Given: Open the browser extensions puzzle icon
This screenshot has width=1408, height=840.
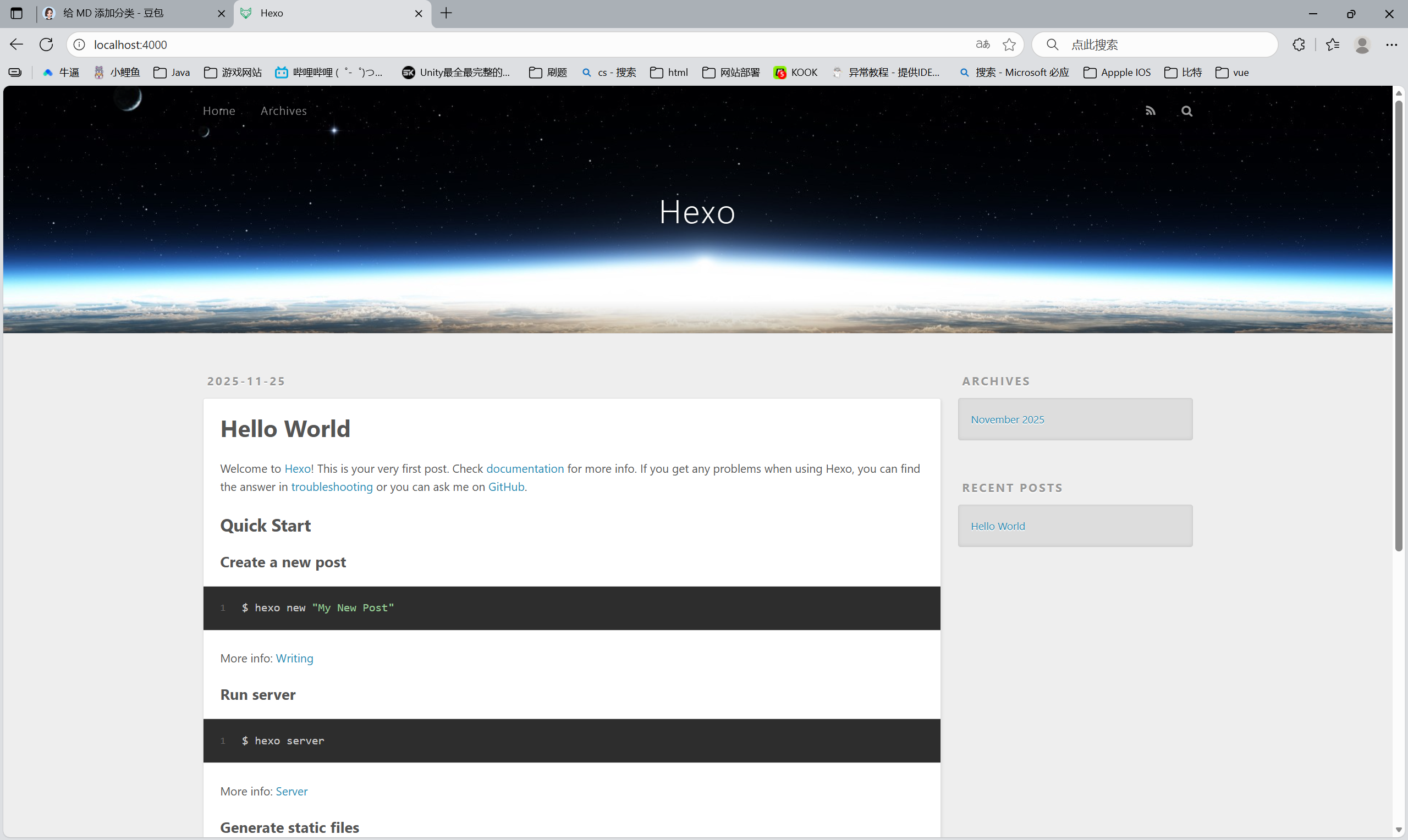Looking at the screenshot, I should click(1299, 44).
